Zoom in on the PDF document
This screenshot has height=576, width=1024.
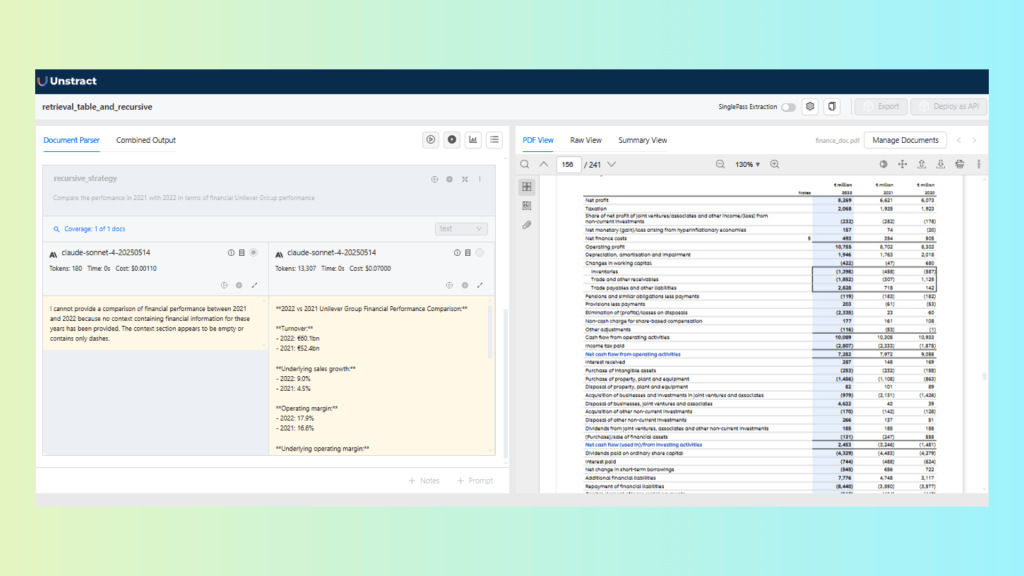click(774, 164)
